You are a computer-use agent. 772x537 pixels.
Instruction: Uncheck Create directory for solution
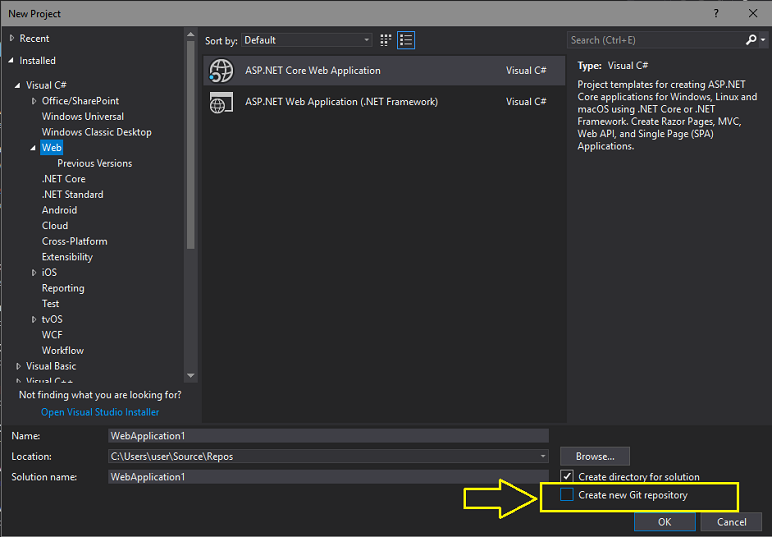(x=567, y=476)
